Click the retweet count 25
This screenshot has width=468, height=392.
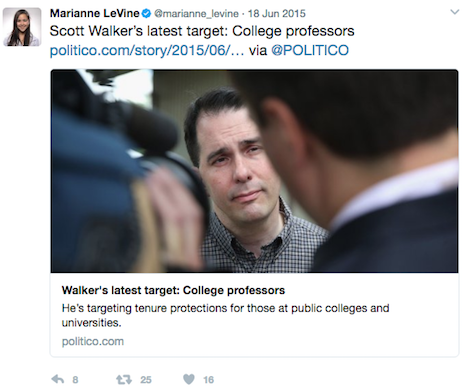146,380
